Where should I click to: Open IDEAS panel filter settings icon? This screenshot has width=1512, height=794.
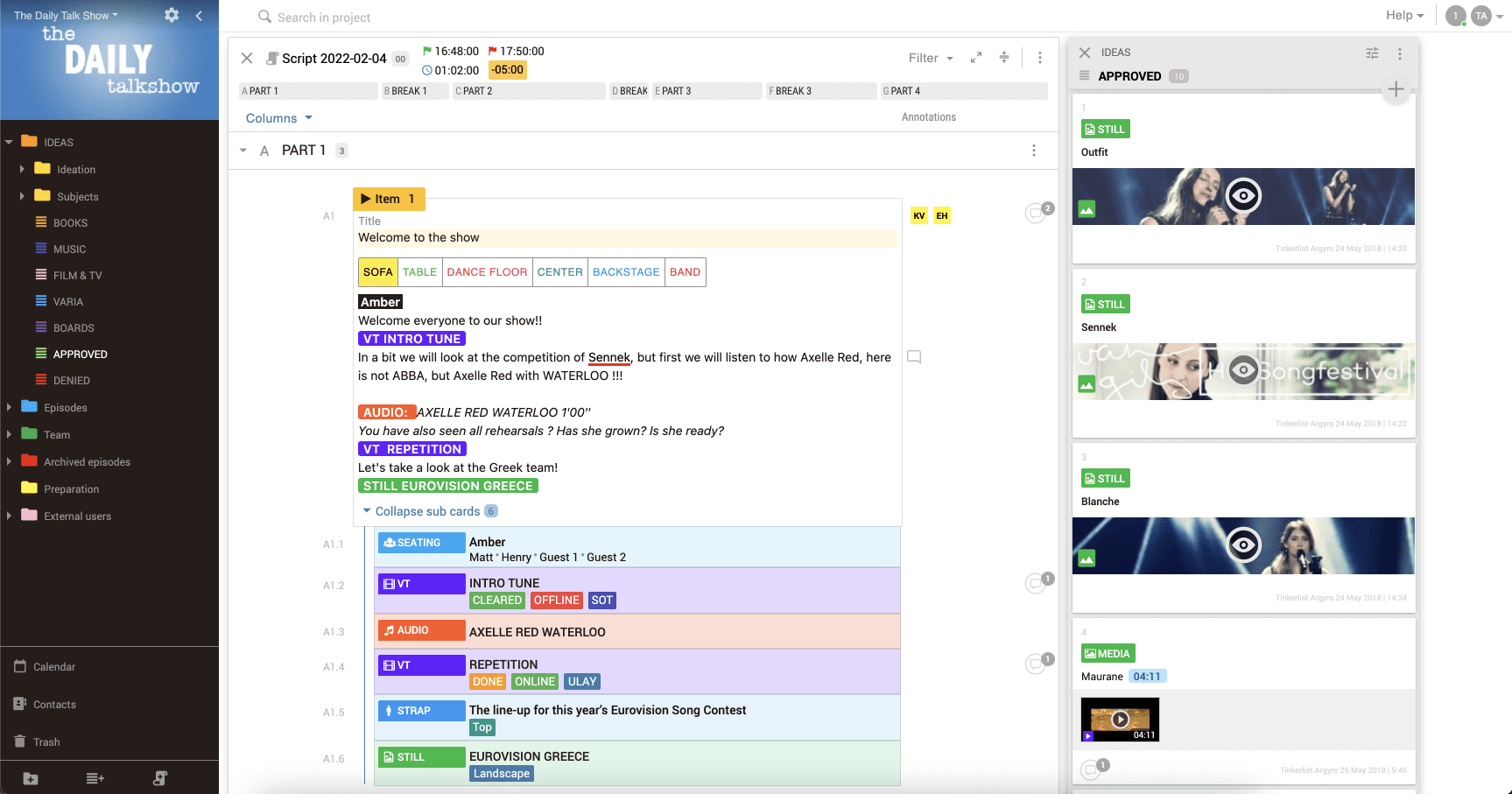1372,53
